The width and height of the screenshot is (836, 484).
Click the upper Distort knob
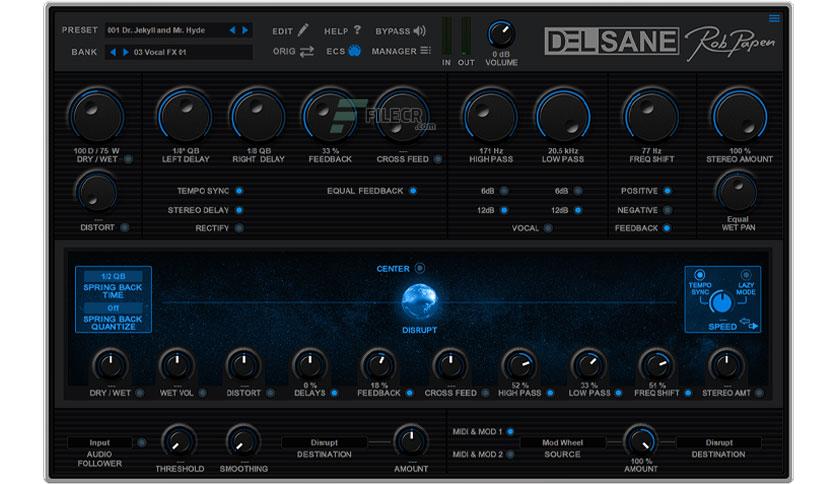[x=97, y=192]
